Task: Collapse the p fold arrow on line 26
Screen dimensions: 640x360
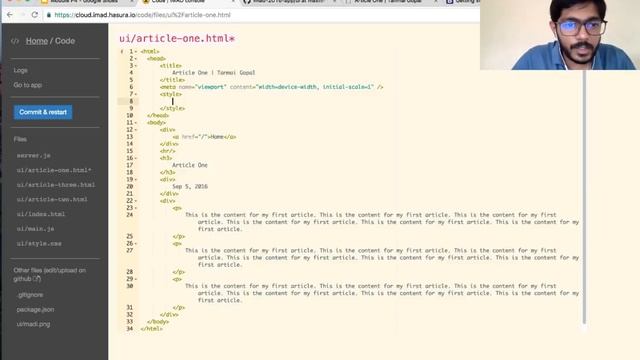Action: [x=136, y=244]
